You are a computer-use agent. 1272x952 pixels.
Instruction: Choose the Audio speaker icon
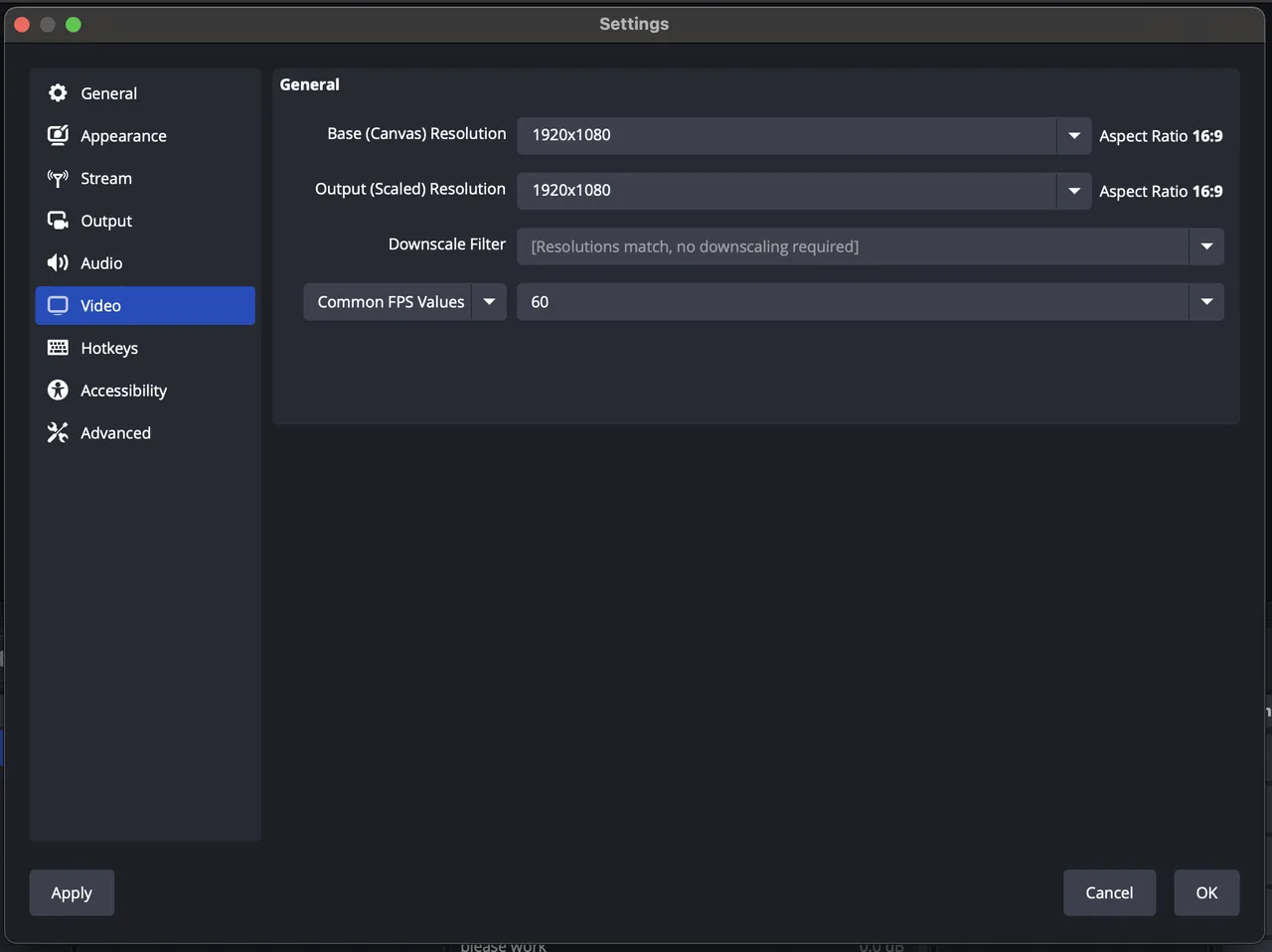pyautogui.click(x=58, y=262)
